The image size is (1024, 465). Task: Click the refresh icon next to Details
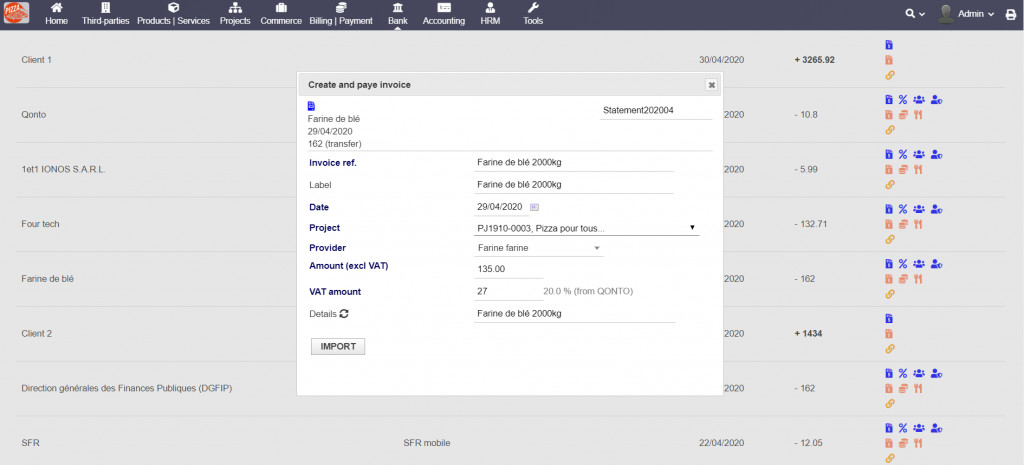tap(344, 314)
